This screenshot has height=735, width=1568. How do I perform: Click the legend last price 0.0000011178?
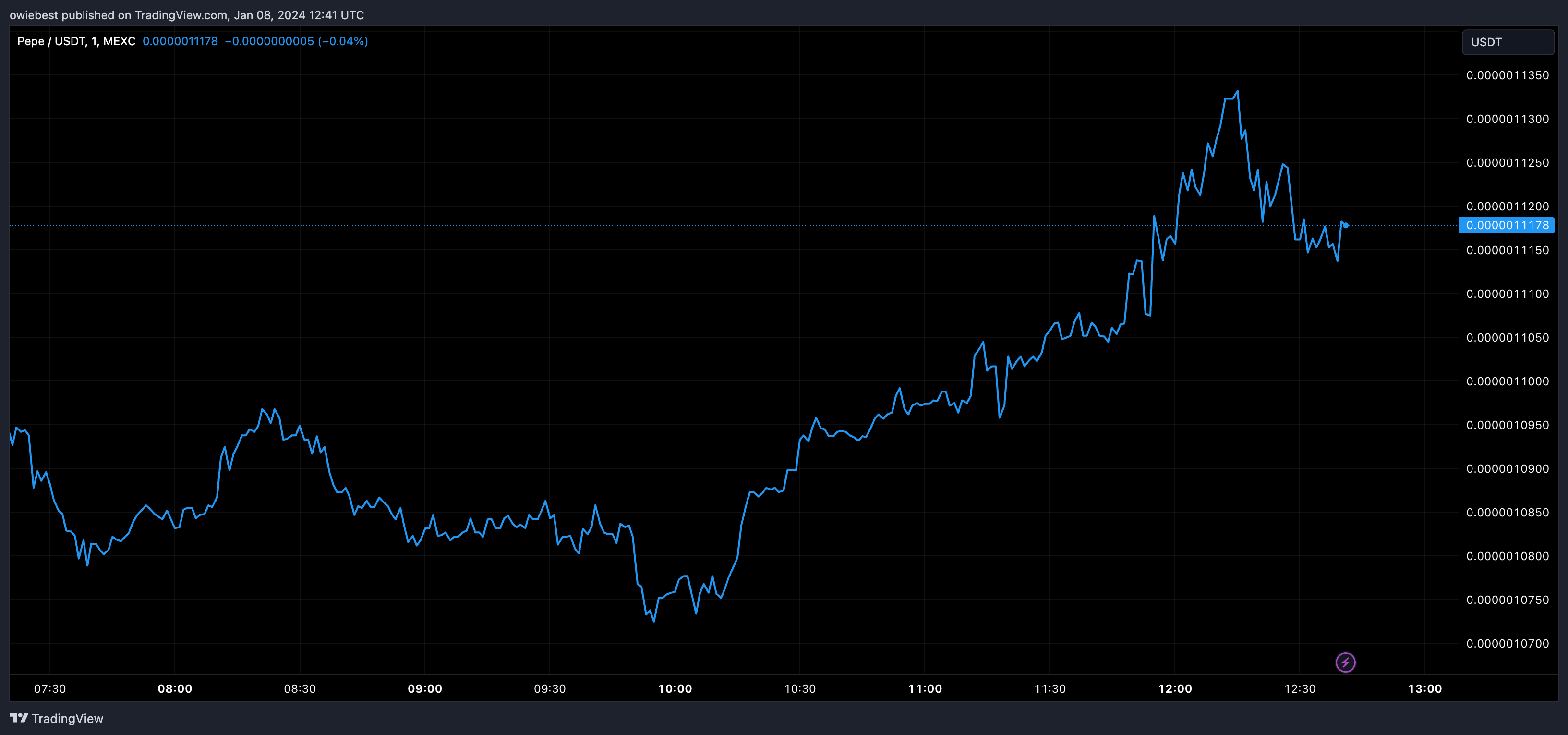(180, 41)
